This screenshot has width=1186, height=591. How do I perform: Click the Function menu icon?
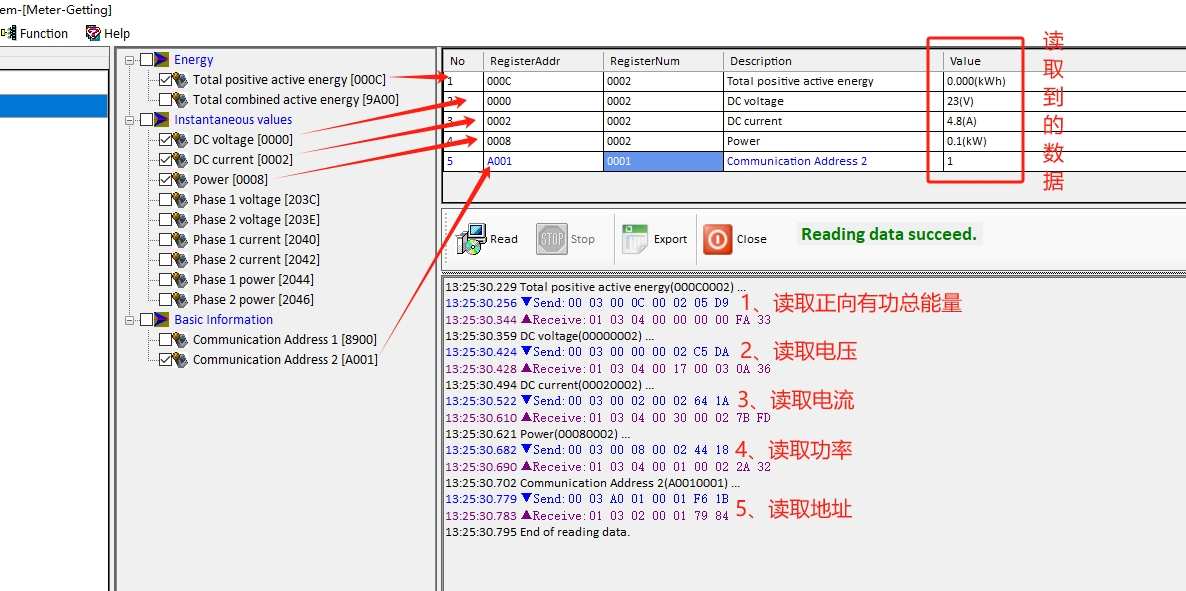tap(8, 33)
